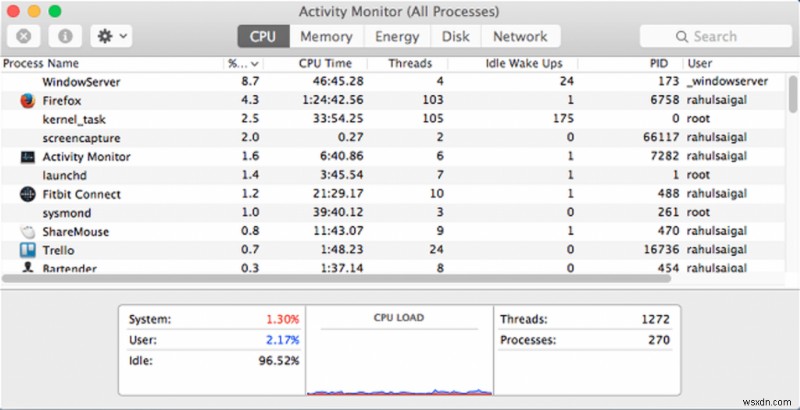Click the horizontal scrollbar of process table

pos(336,278)
